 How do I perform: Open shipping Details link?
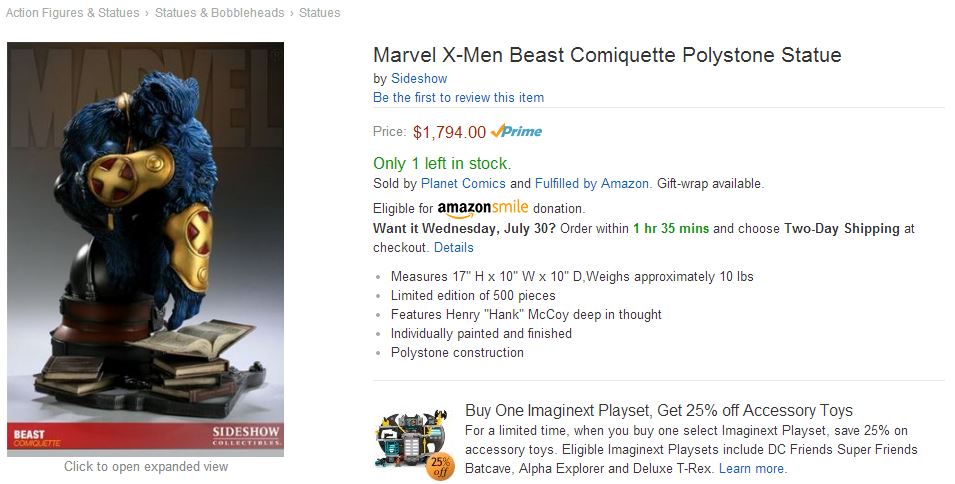click(x=454, y=247)
